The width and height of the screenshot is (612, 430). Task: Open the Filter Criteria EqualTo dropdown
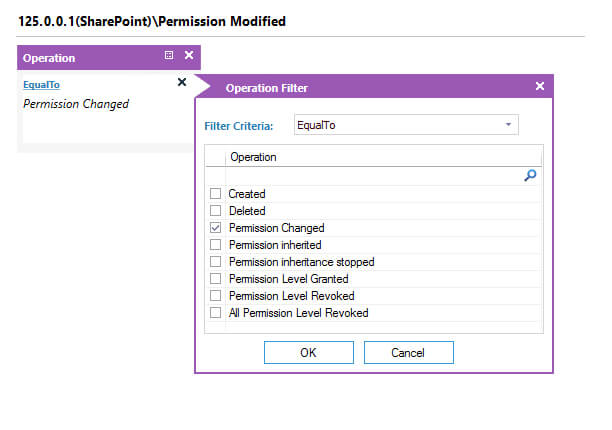point(406,125)
